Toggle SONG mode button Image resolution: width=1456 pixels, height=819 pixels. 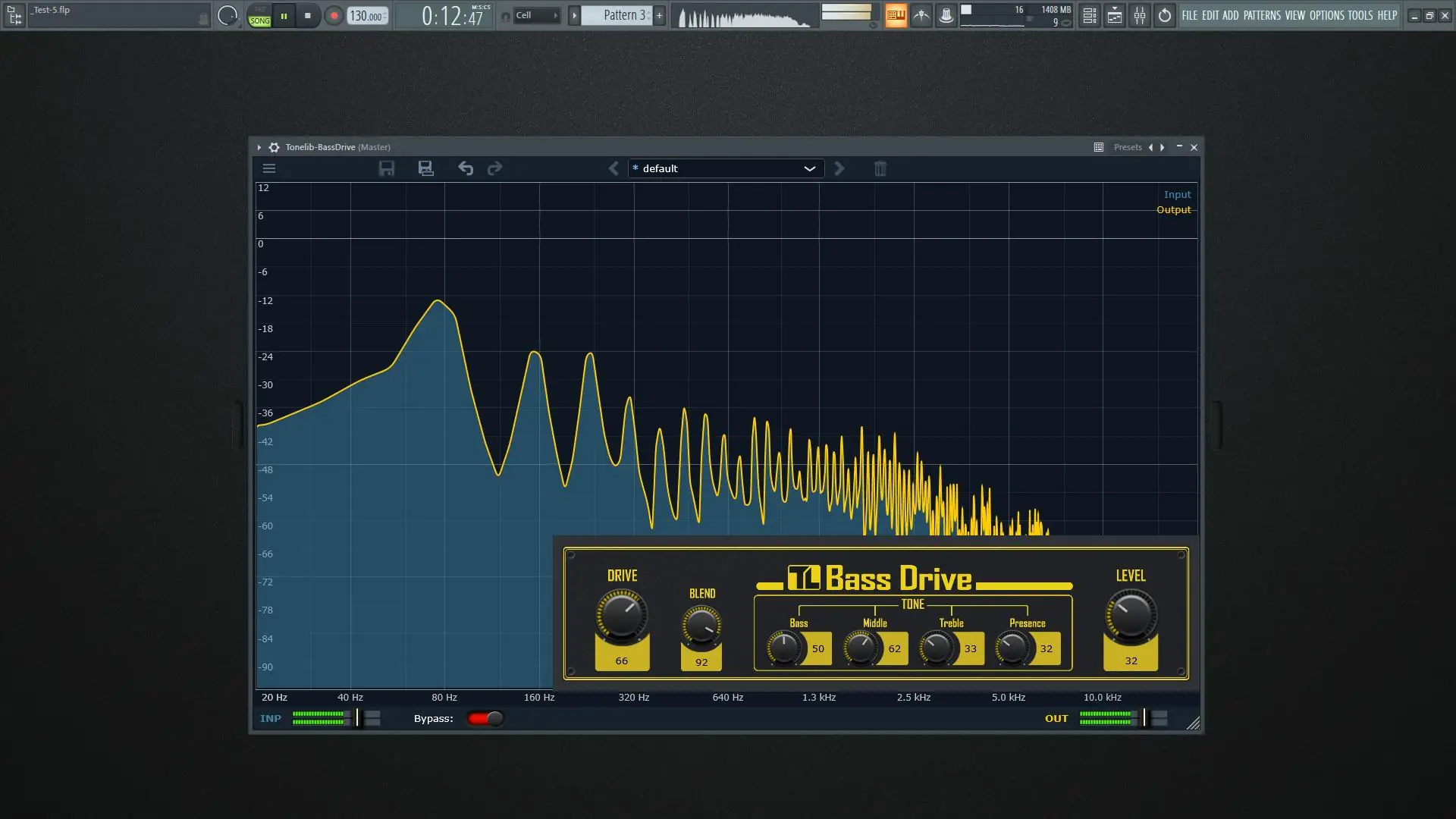click(259, 20)
